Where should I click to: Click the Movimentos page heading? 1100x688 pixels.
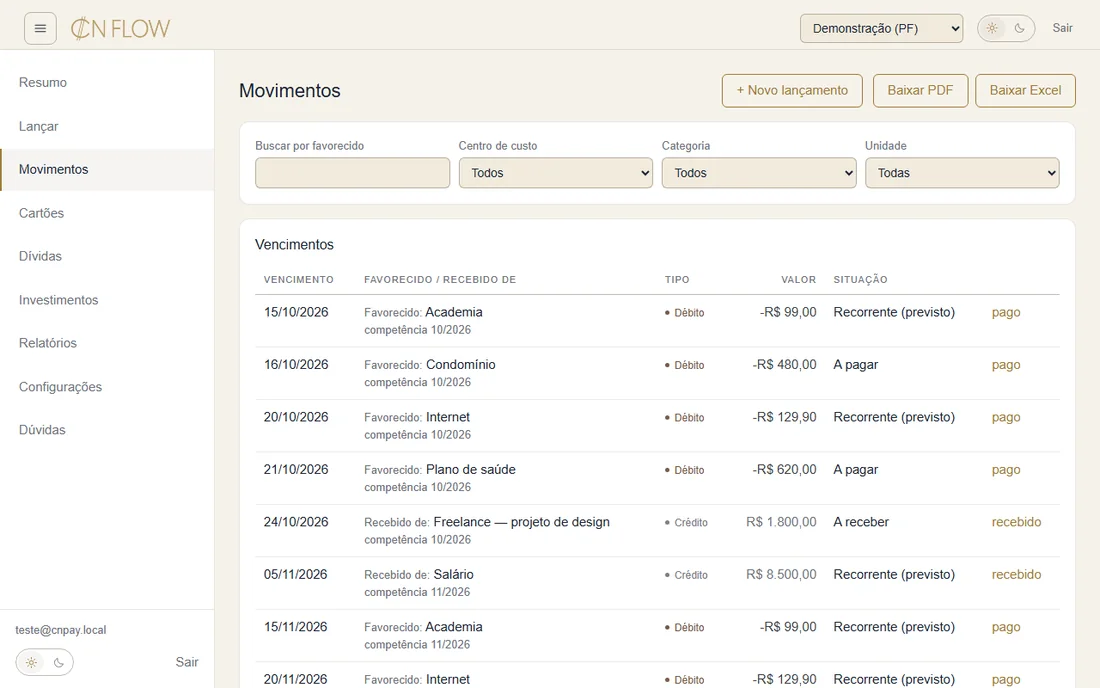point(290,90)
